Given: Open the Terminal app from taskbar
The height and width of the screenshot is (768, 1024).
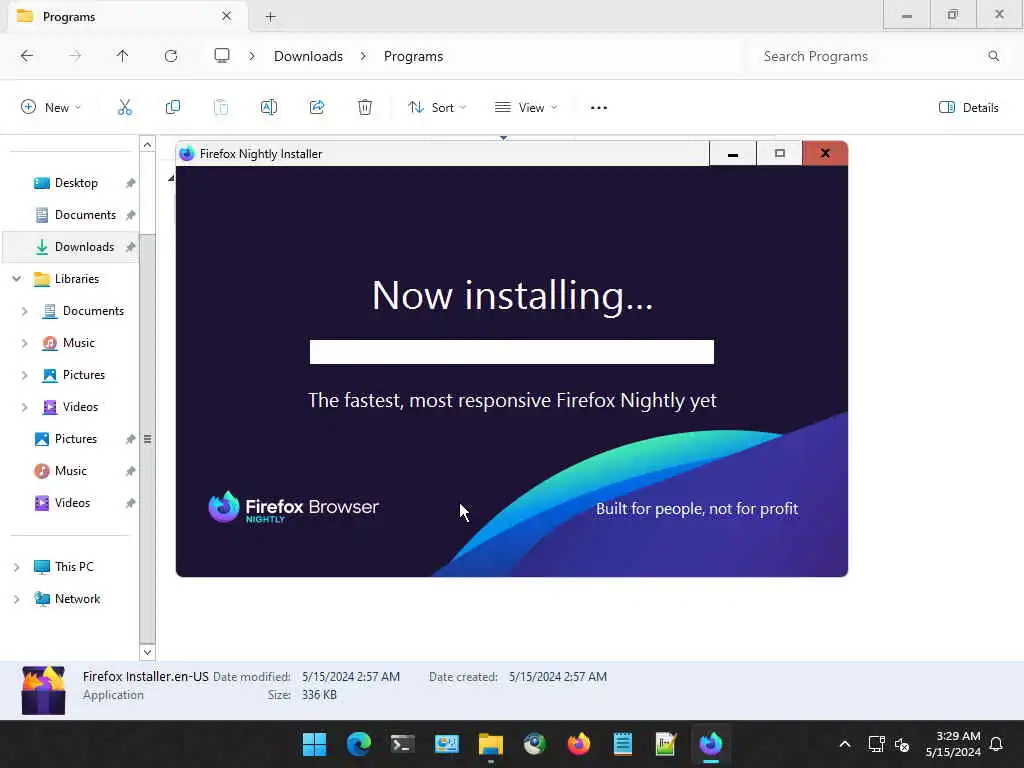Looking at the screenshot, I should (x=402, y=744).
